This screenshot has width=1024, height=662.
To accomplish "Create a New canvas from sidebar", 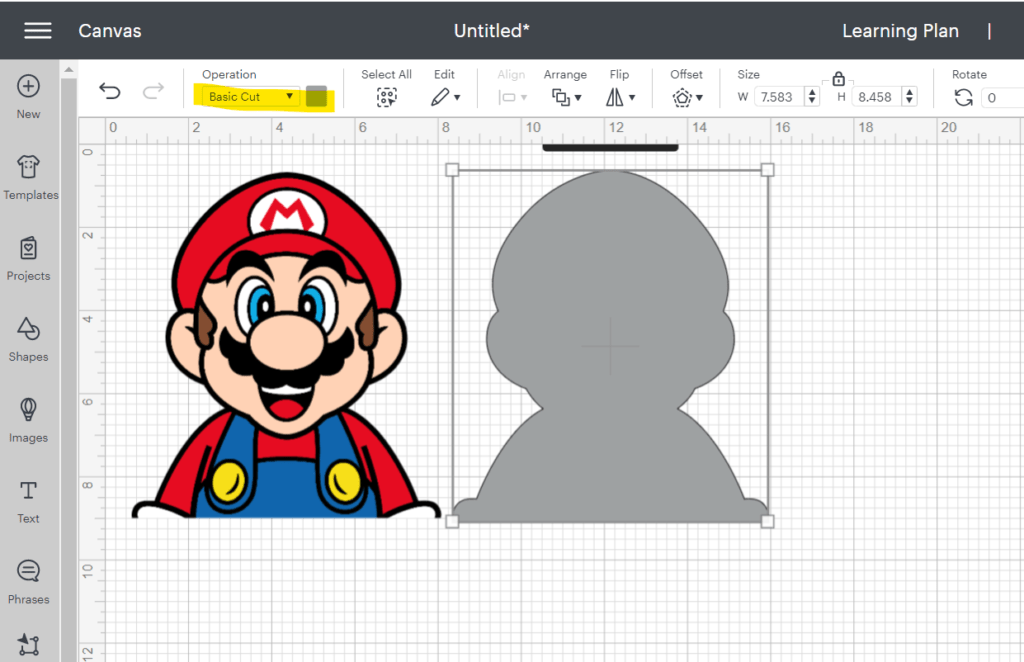I will [x=28, y=97].
